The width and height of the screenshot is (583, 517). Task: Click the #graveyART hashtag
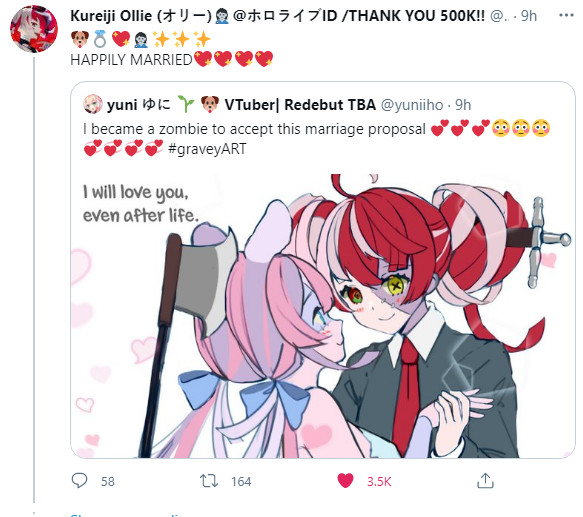pyautogui.click(x=207, y=149)
